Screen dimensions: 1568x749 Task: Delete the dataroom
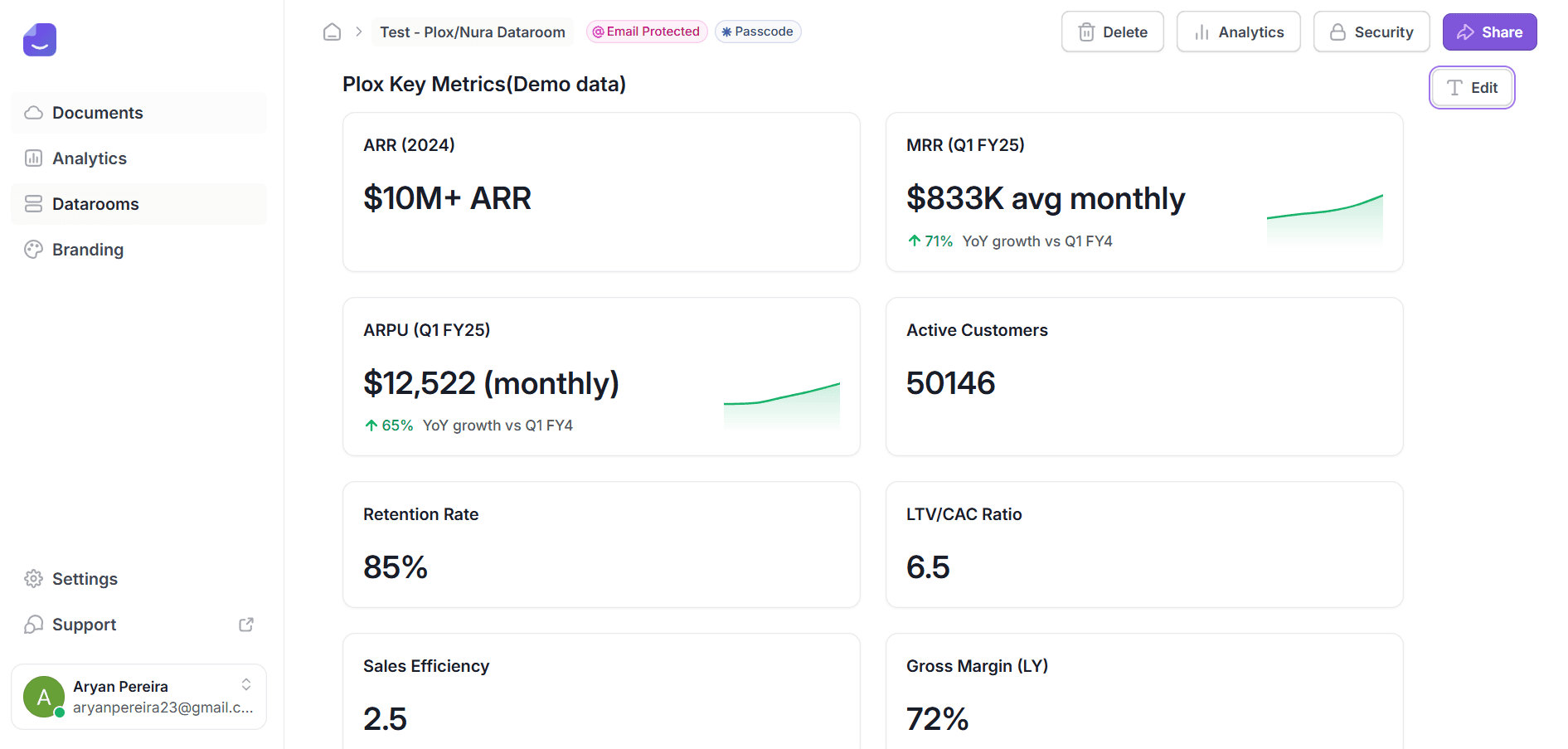[1113, 32]
